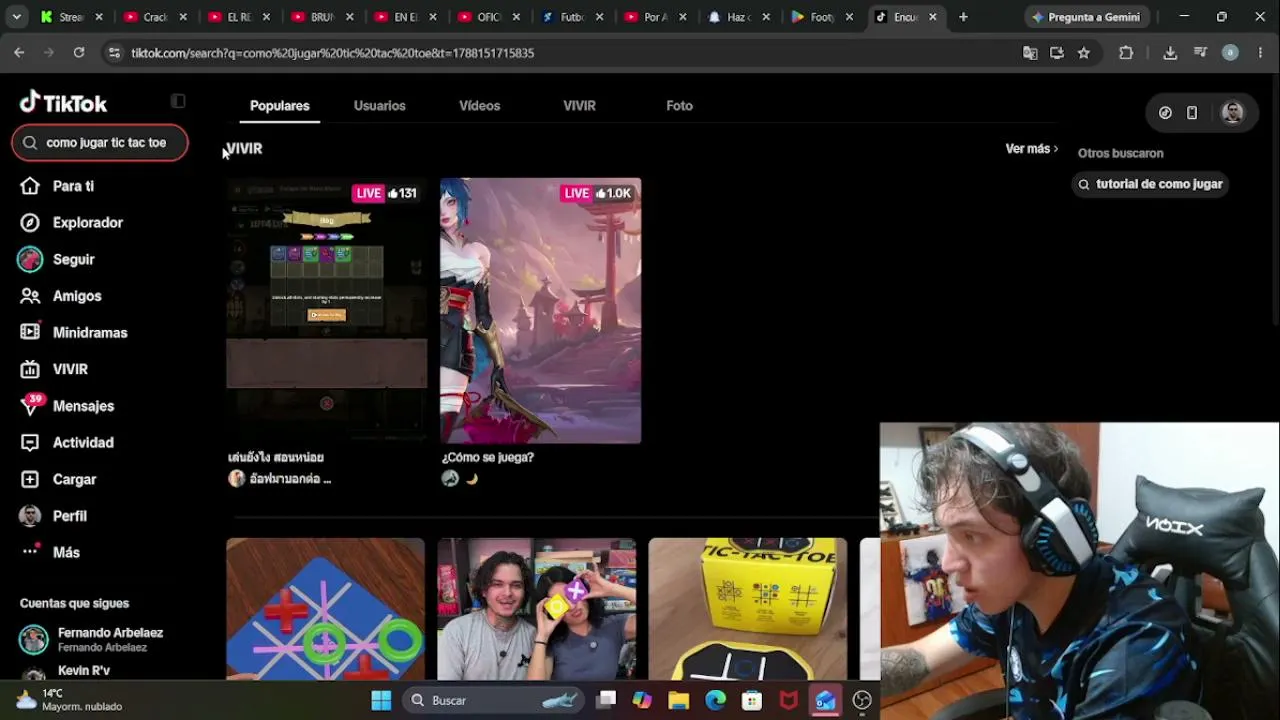Open the video of two people holding game pieces
This screenshot has height=720, width=1280.
pos(537,609)
